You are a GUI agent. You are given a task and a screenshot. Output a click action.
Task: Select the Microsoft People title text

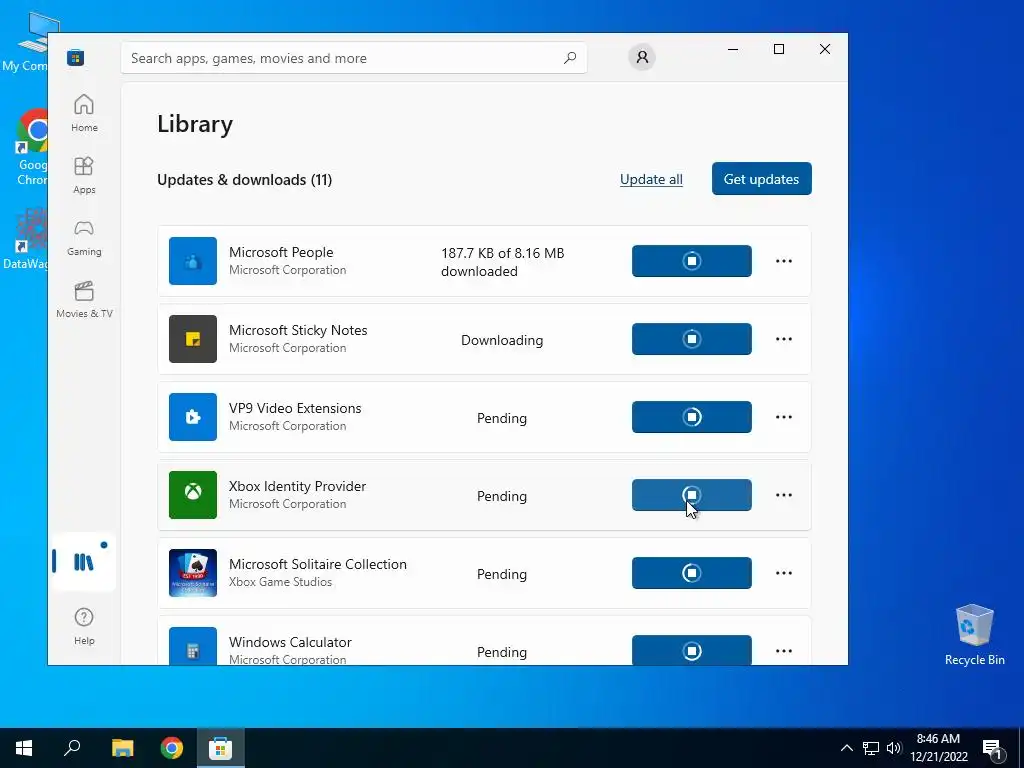(x=281, y=252)
